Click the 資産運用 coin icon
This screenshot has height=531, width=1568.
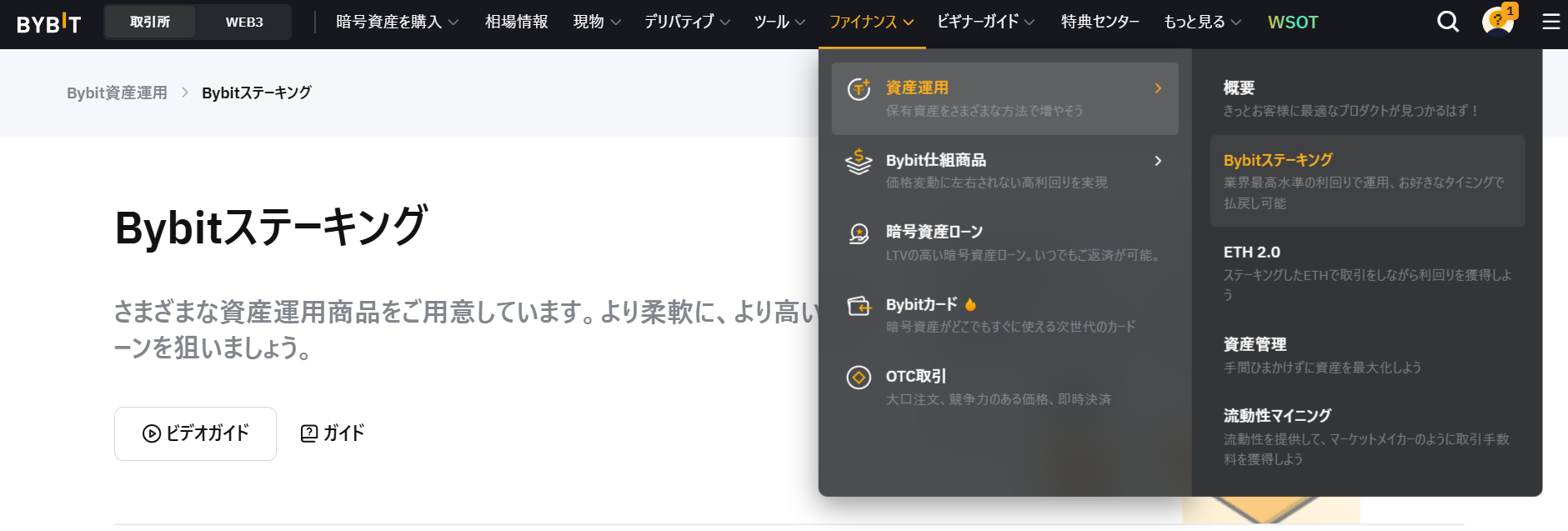click(859, 88)
